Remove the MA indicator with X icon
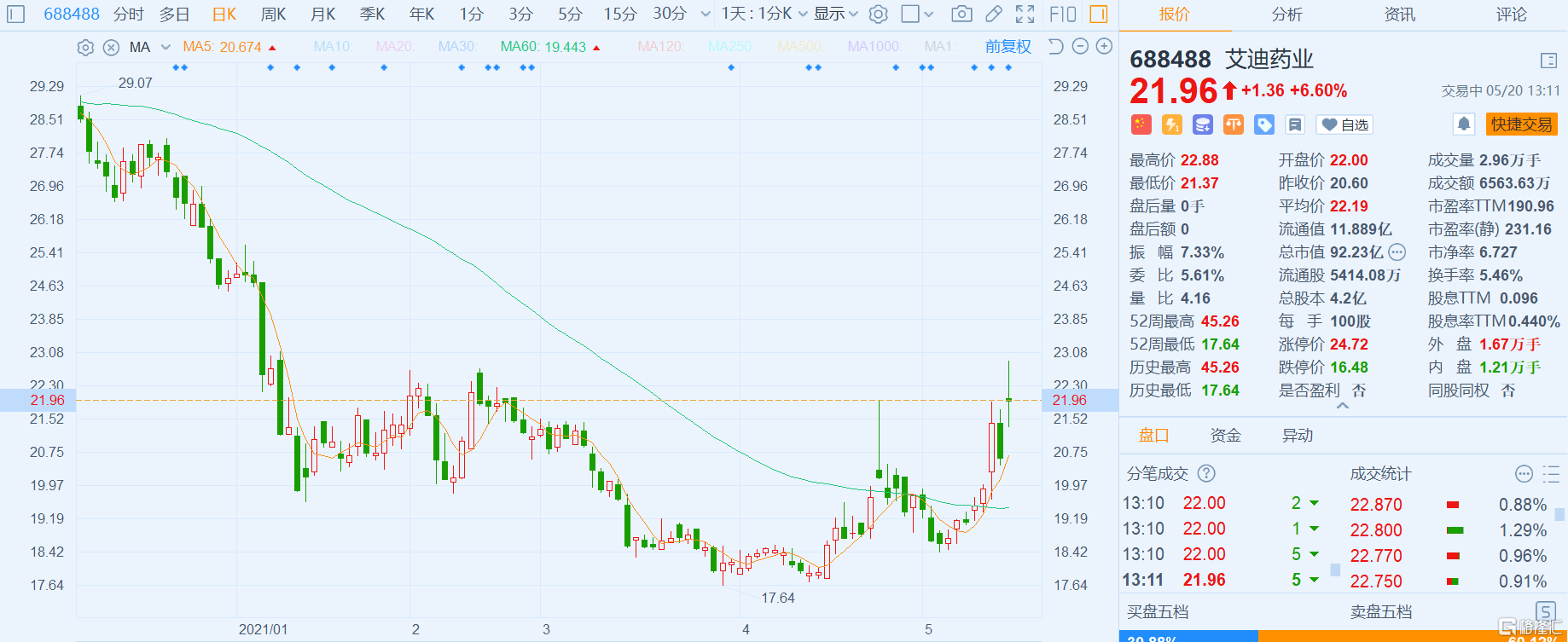 111,48
